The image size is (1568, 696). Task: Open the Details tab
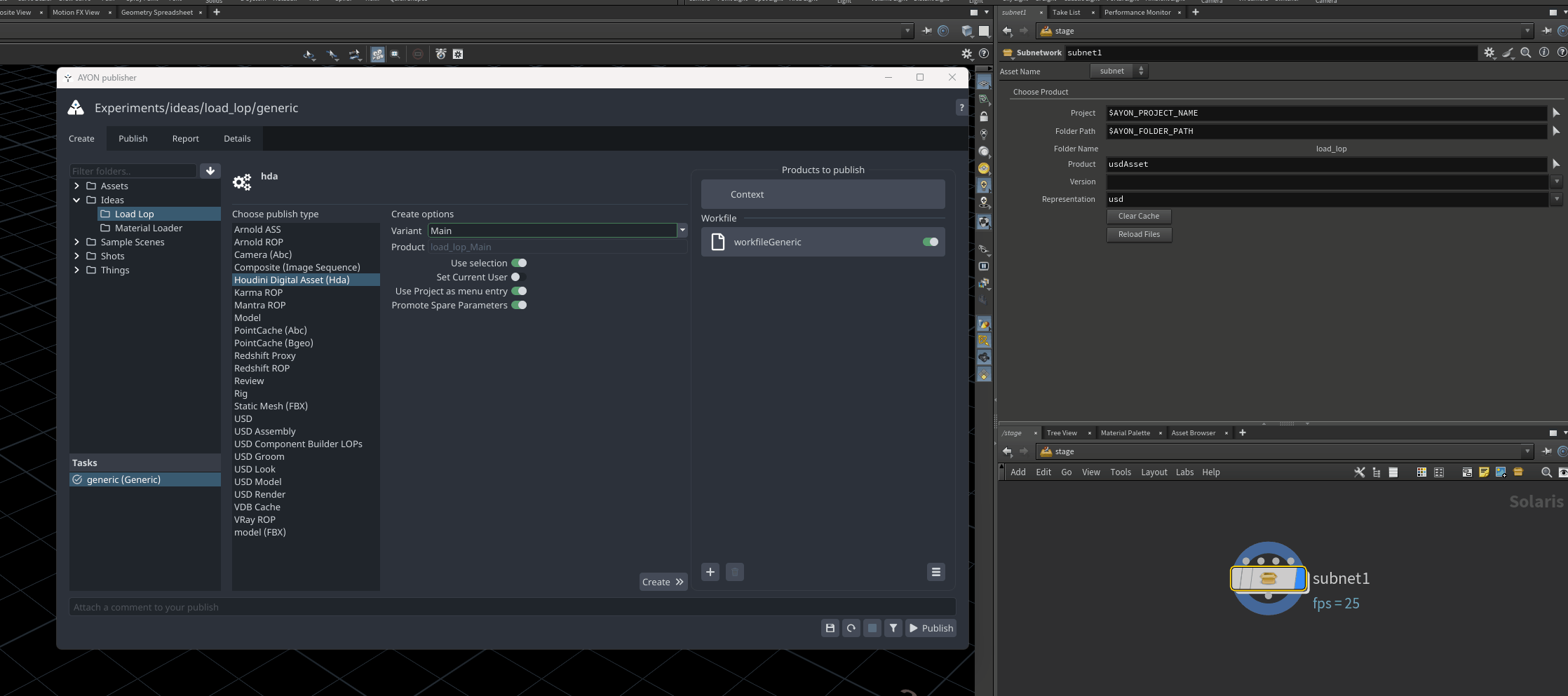coord(237,138)
